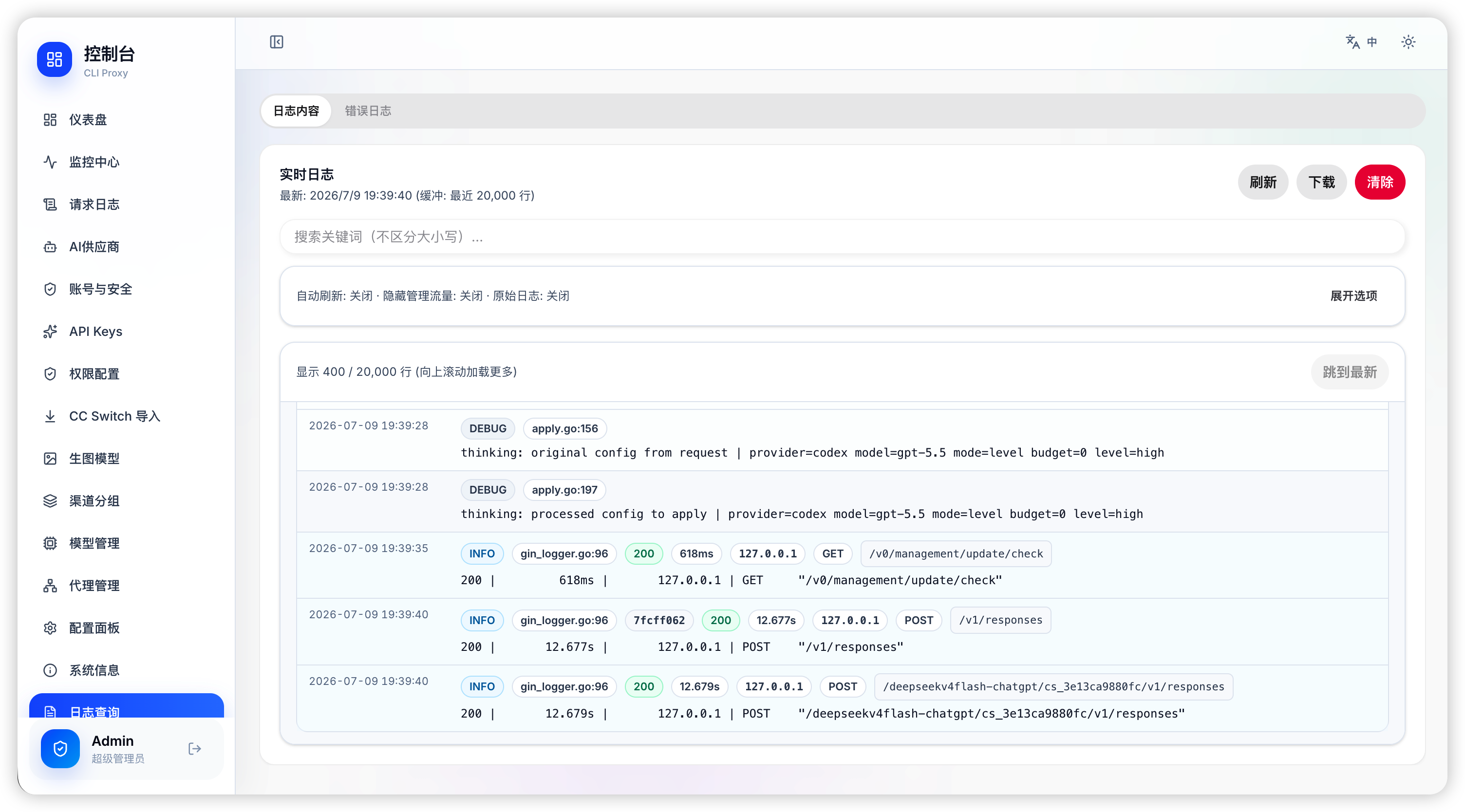The height and width of the screenshot is (812, 1465).
Task: Go to 代理管理 page
Action: tap(126, 586)
